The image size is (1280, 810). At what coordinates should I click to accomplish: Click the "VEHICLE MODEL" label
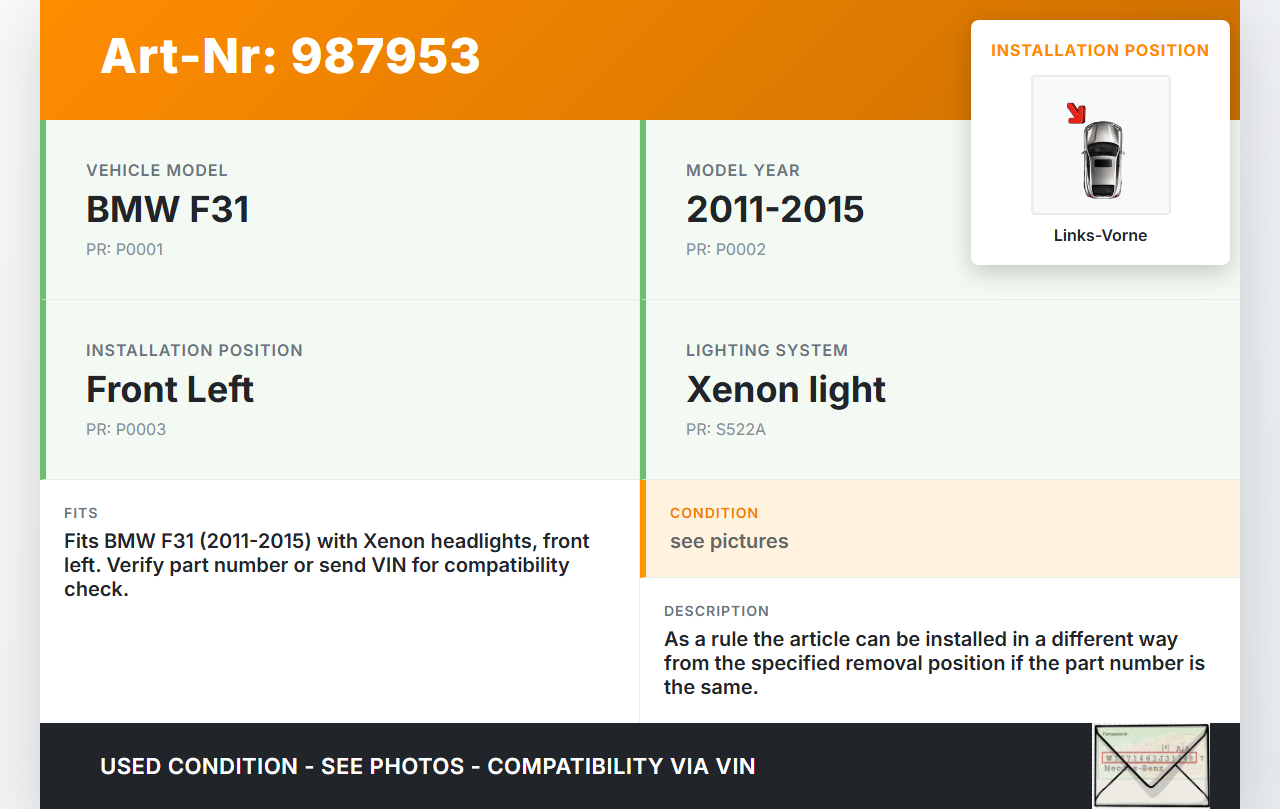157,171
